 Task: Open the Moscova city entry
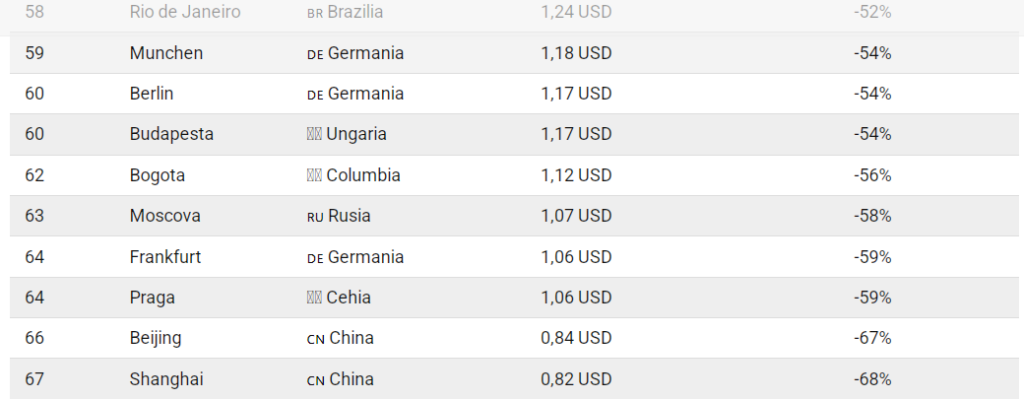coord(165,216)
